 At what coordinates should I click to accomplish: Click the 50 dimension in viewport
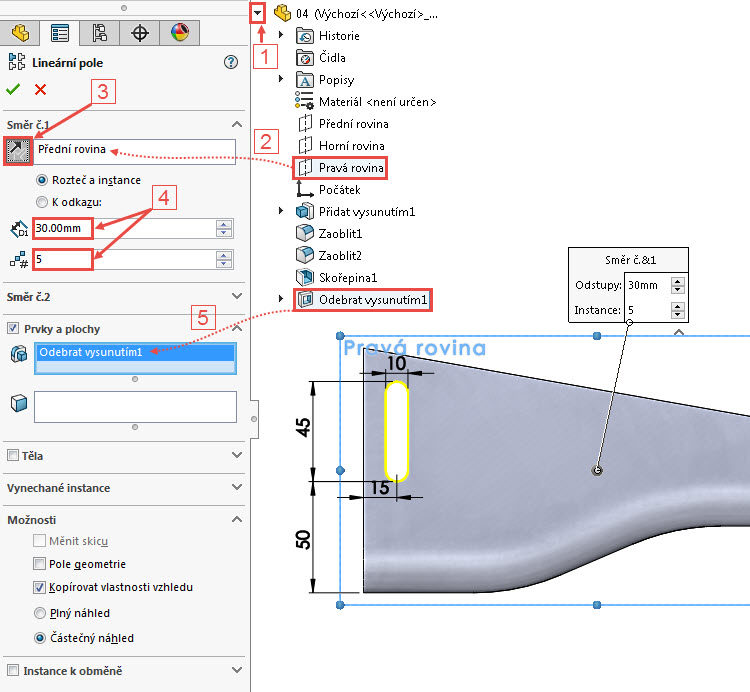(x=304, y=539)
